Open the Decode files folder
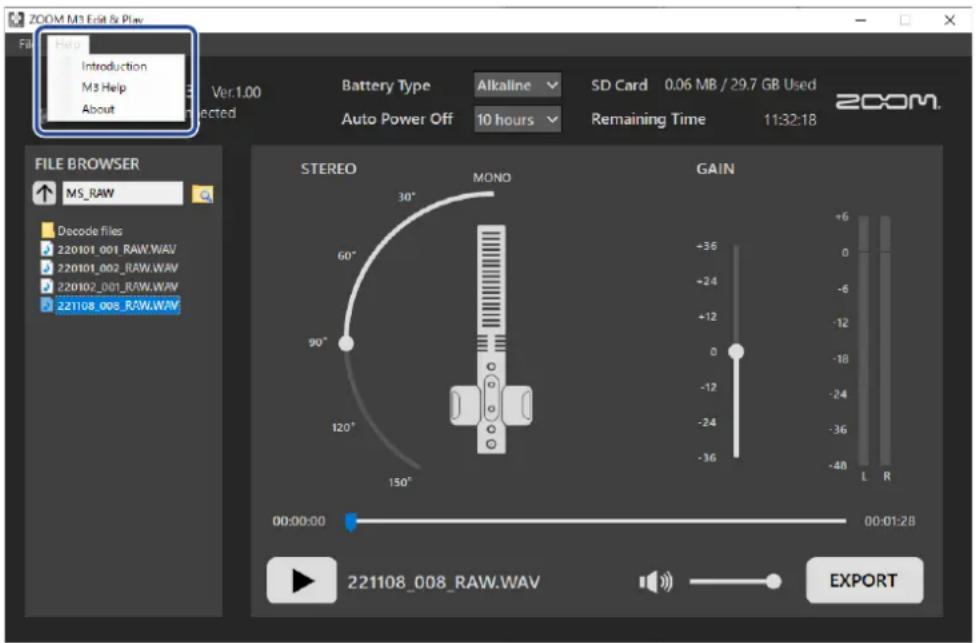This screenshot has height=643, width=976. (x=82, y=231)
